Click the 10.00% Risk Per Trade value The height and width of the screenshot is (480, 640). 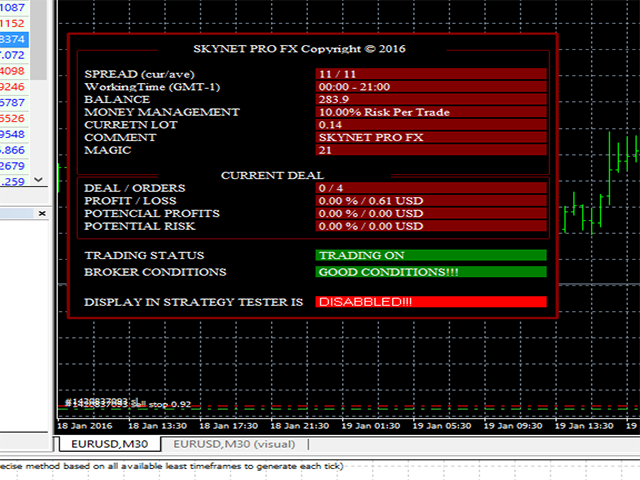click(431, 112)
